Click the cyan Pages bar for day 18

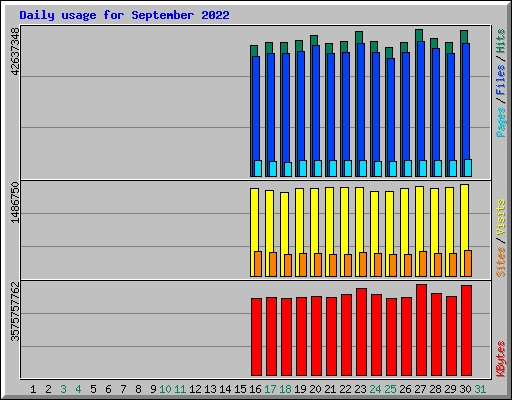coord(288,169)
